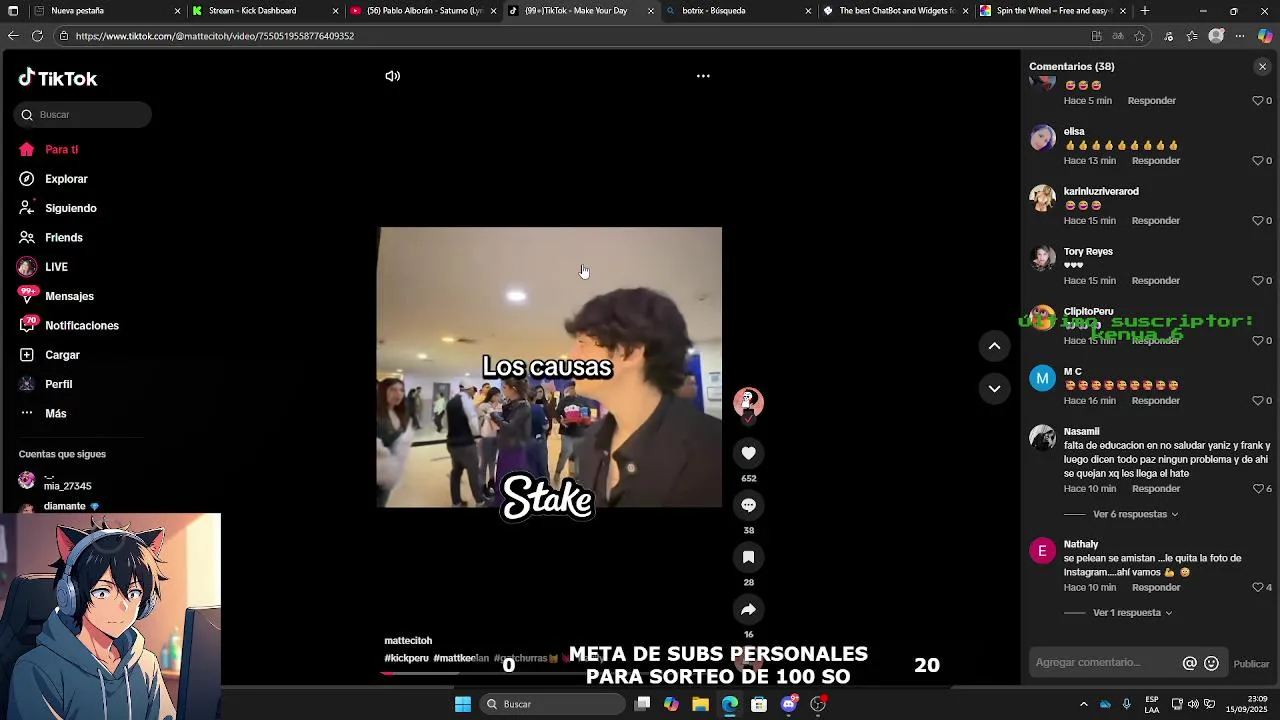Screen dimensions: 1280x720
Task: Open followed account mia_27345
Action: 67,482
